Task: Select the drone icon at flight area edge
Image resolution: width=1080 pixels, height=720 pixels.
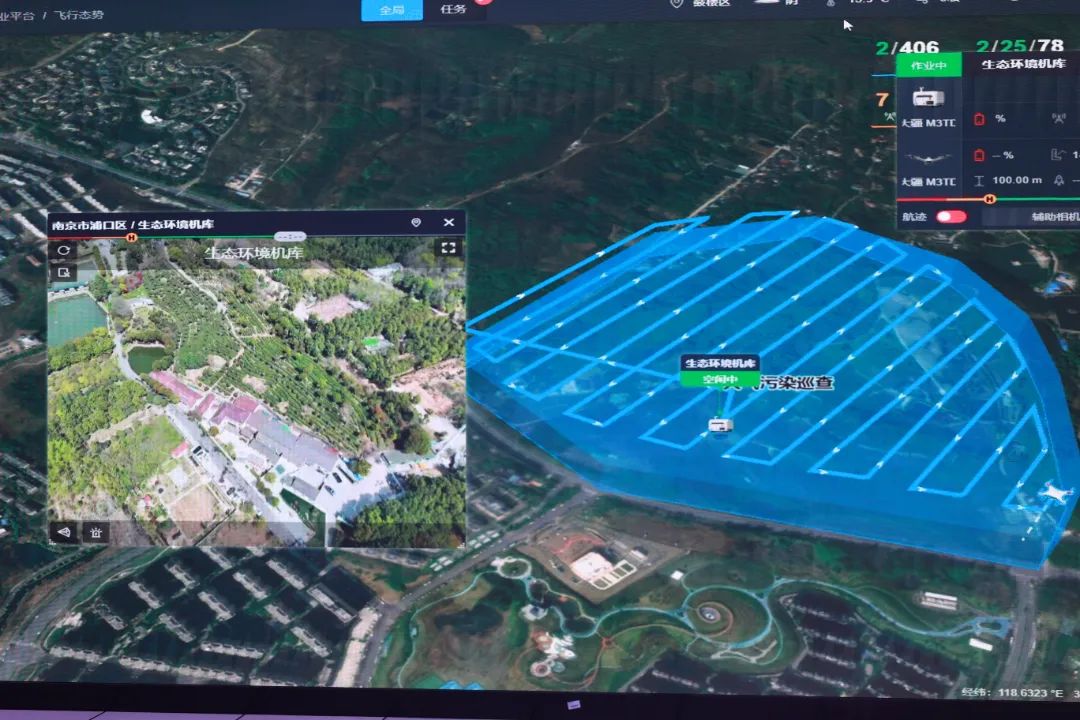Action: tap(1053, 492)
